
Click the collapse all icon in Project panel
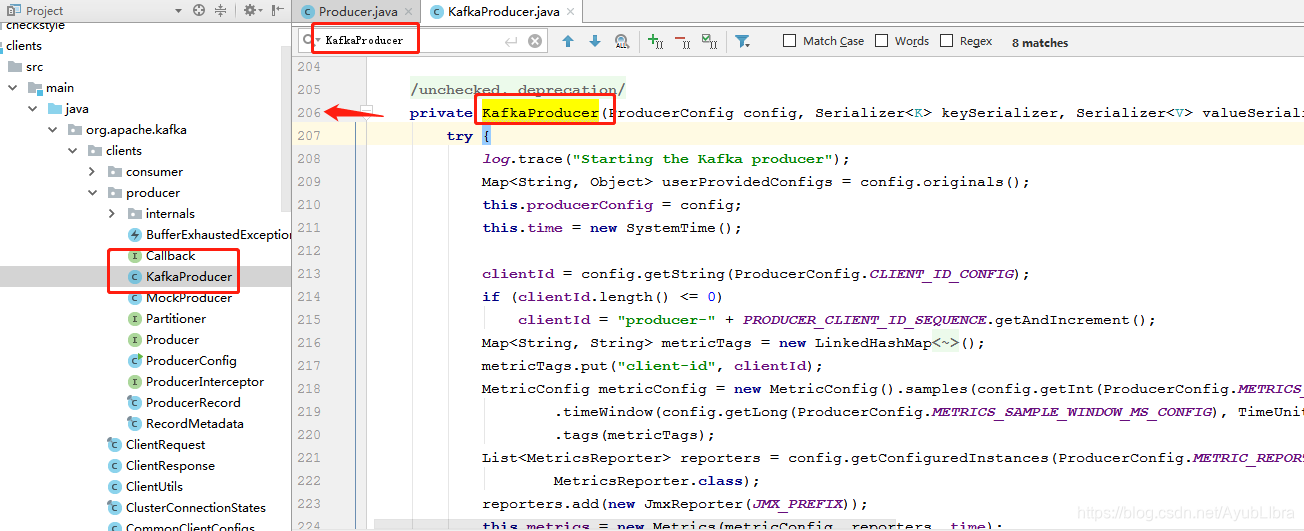click(x=222, y=10)
